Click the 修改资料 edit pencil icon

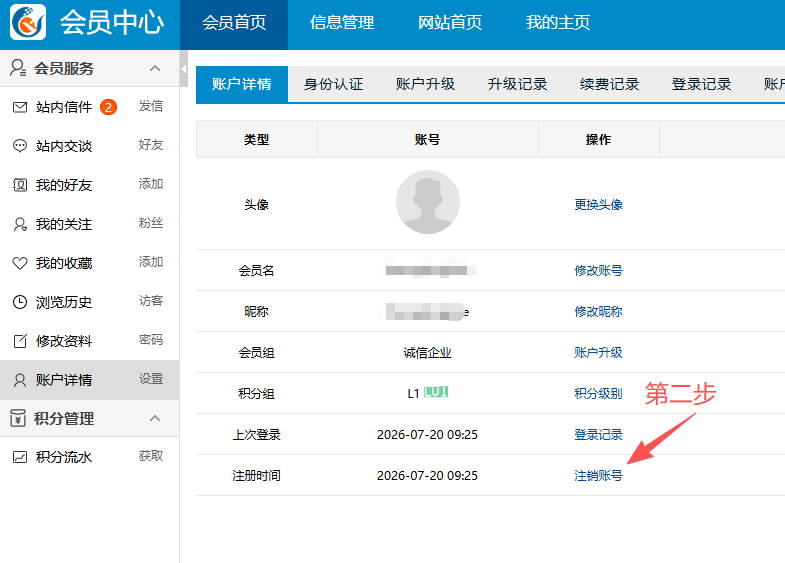[x=20, y=341]
